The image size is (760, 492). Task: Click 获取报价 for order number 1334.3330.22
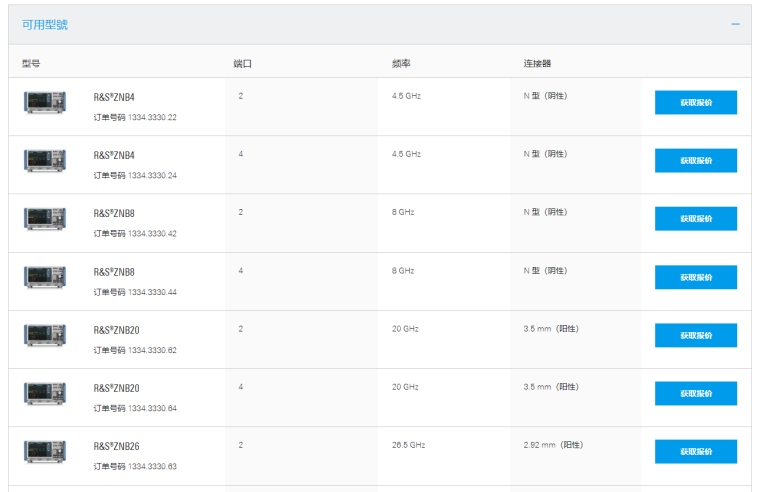(695, 102)
